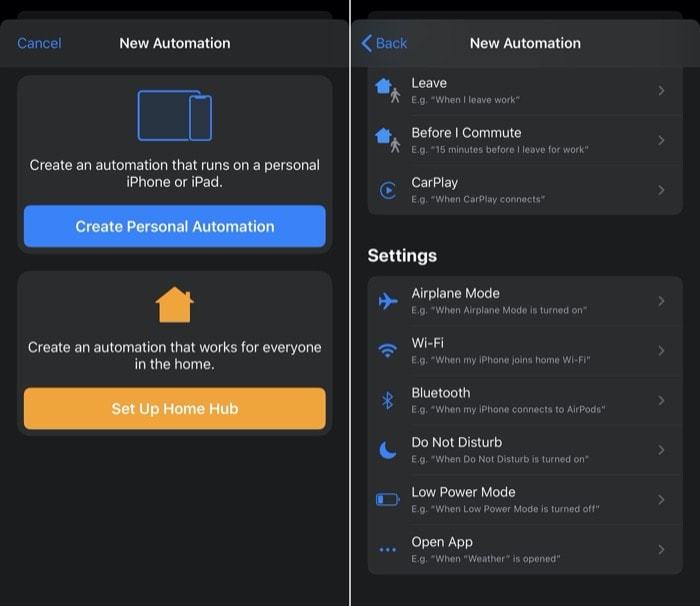Tap Cancel in the navigation bar

pyautogui.click(x=39, y=43)
